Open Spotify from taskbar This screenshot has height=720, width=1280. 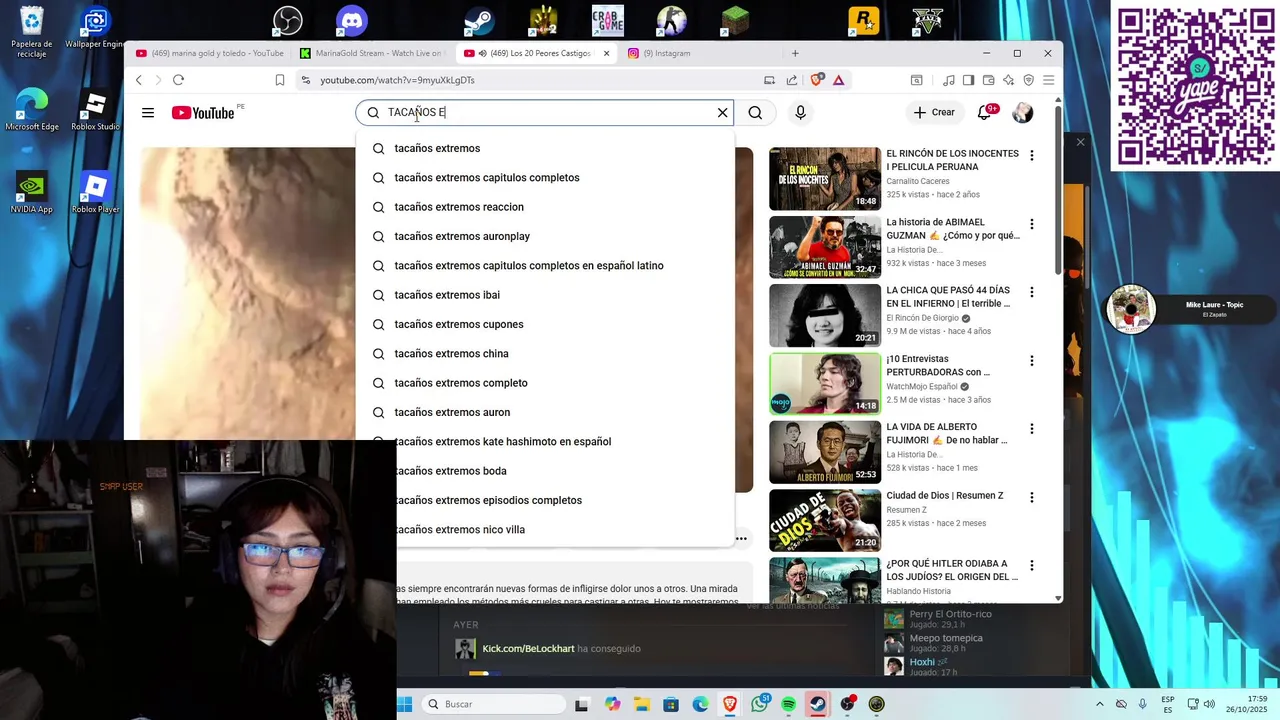(x=789, y=704)
